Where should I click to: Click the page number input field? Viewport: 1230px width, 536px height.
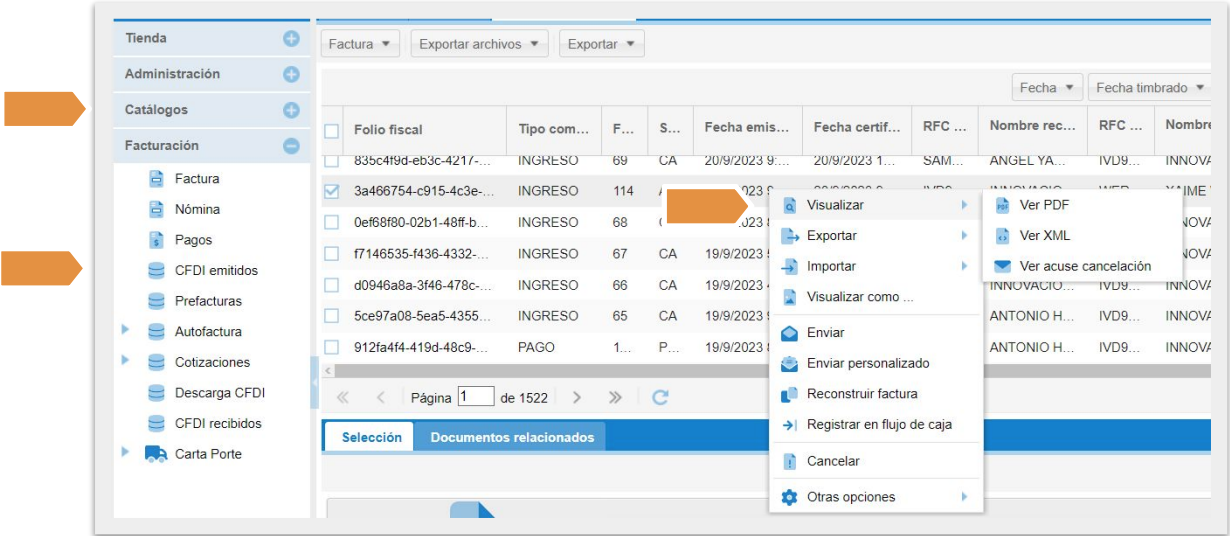(x=476, y=396)
